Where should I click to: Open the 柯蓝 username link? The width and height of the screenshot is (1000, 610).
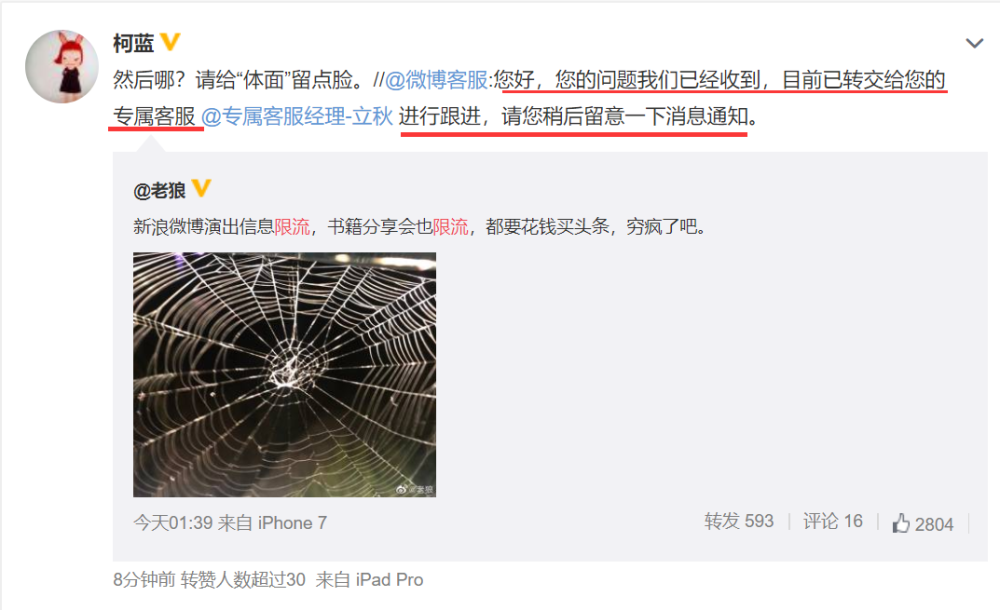[133, 43]
